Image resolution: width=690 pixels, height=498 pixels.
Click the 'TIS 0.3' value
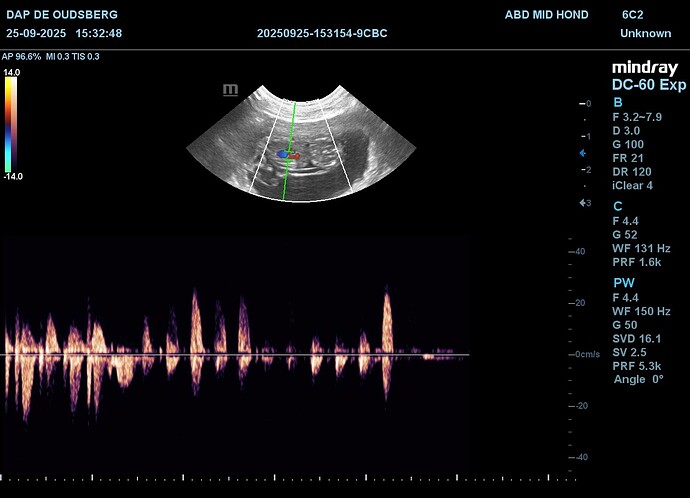[x=86, y=56]
